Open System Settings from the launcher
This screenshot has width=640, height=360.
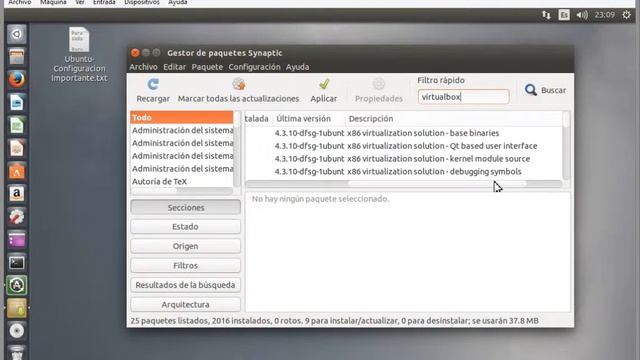point(16,216)
